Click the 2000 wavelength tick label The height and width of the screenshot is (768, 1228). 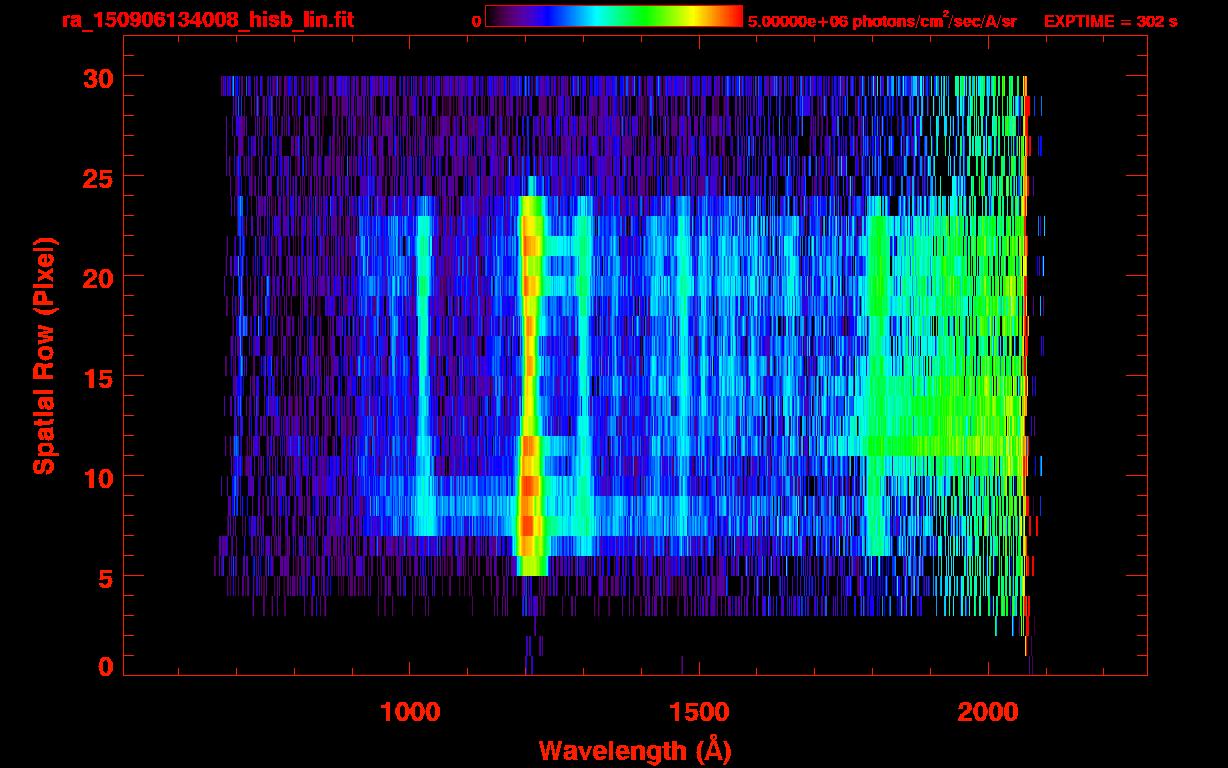pos(988,711)
